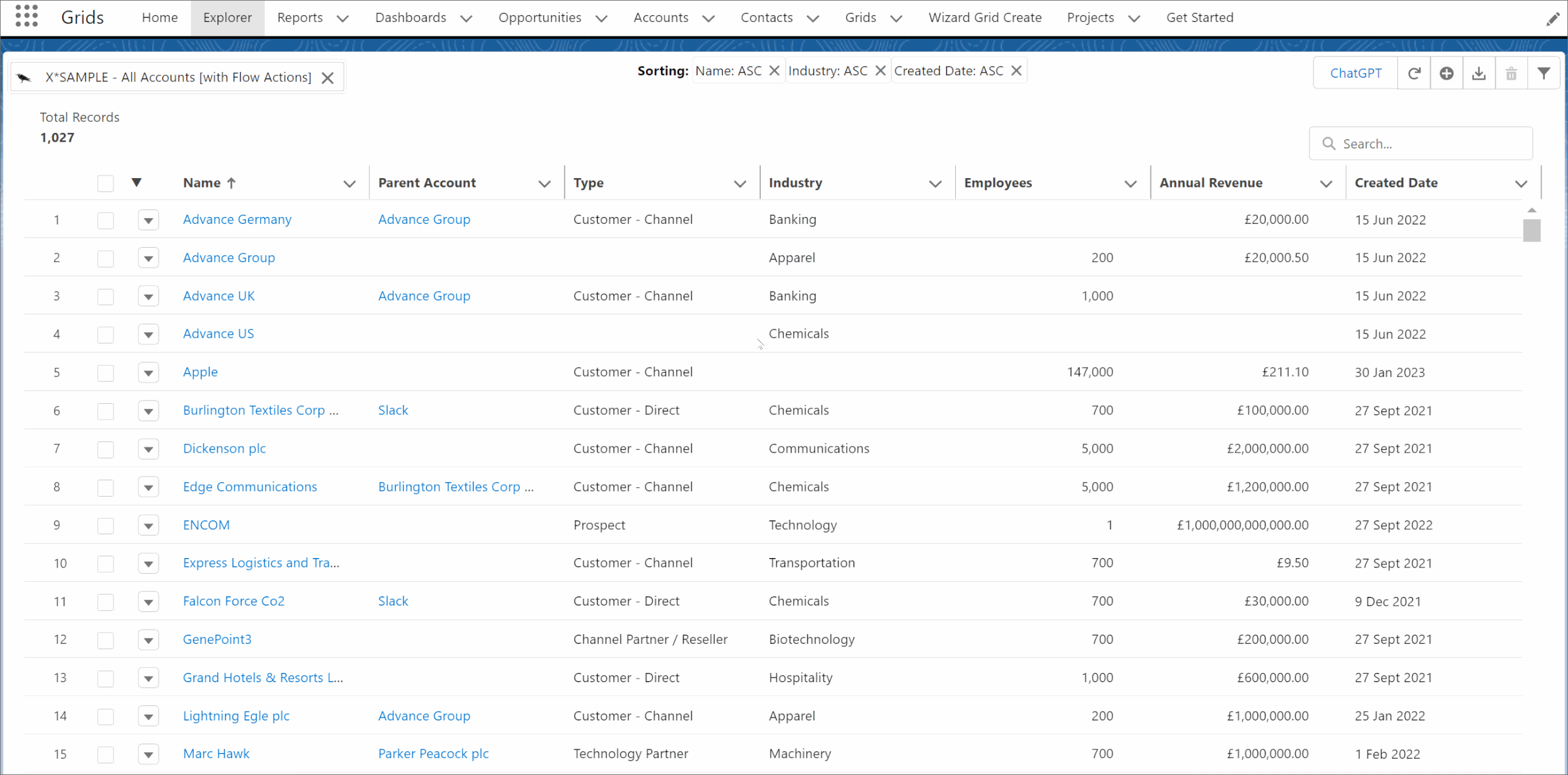
Task: Open row actions for Advance US
Action: point(148,334)
